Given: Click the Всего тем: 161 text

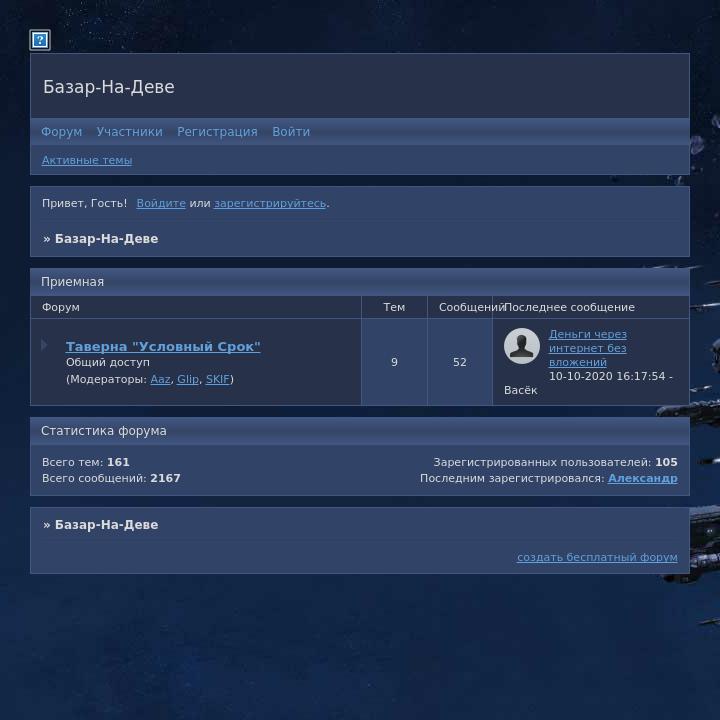Looking at the screenshot, I should (86, 462).
